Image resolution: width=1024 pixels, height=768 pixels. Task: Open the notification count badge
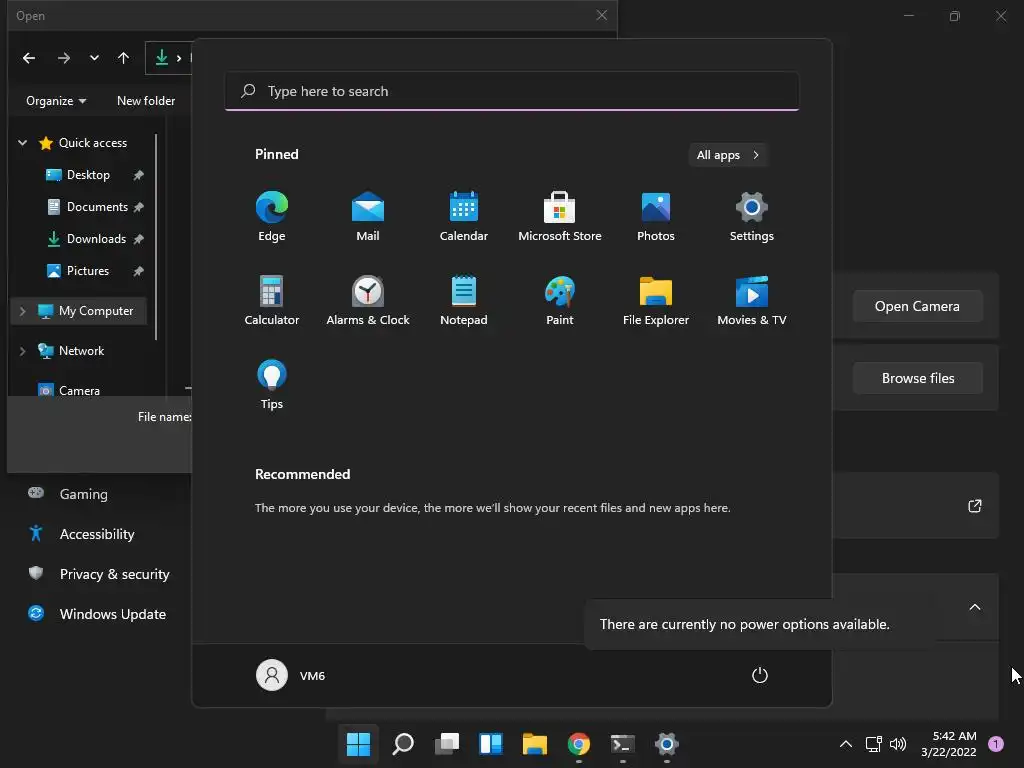[996, 744]
